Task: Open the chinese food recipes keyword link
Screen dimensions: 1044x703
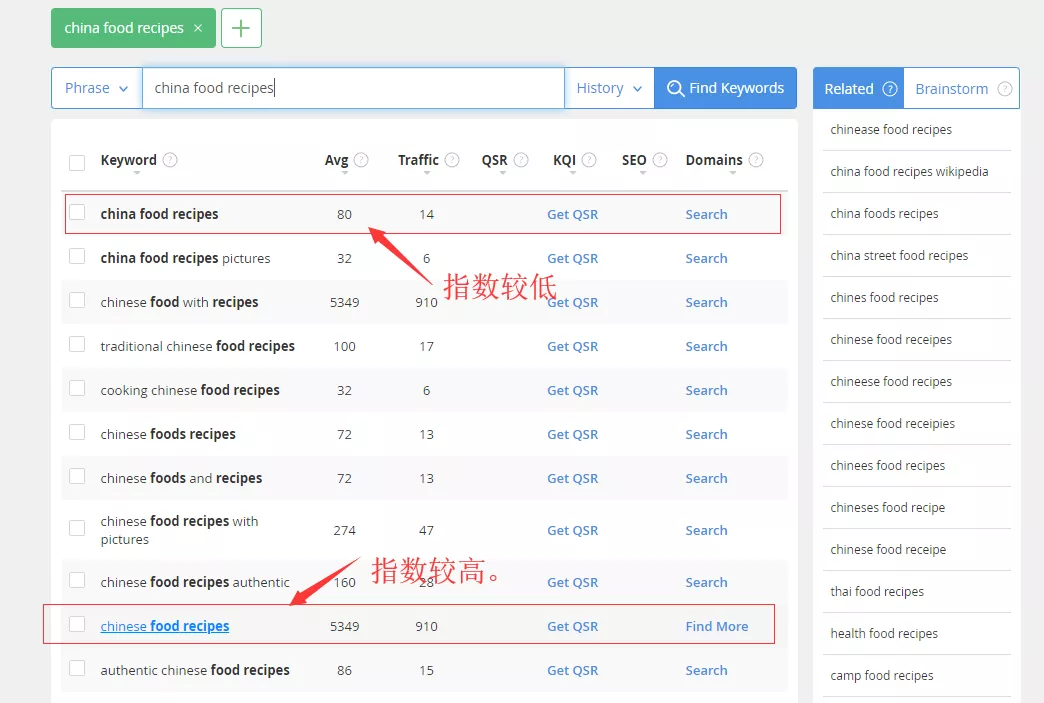Action: (x=165, y=626)
